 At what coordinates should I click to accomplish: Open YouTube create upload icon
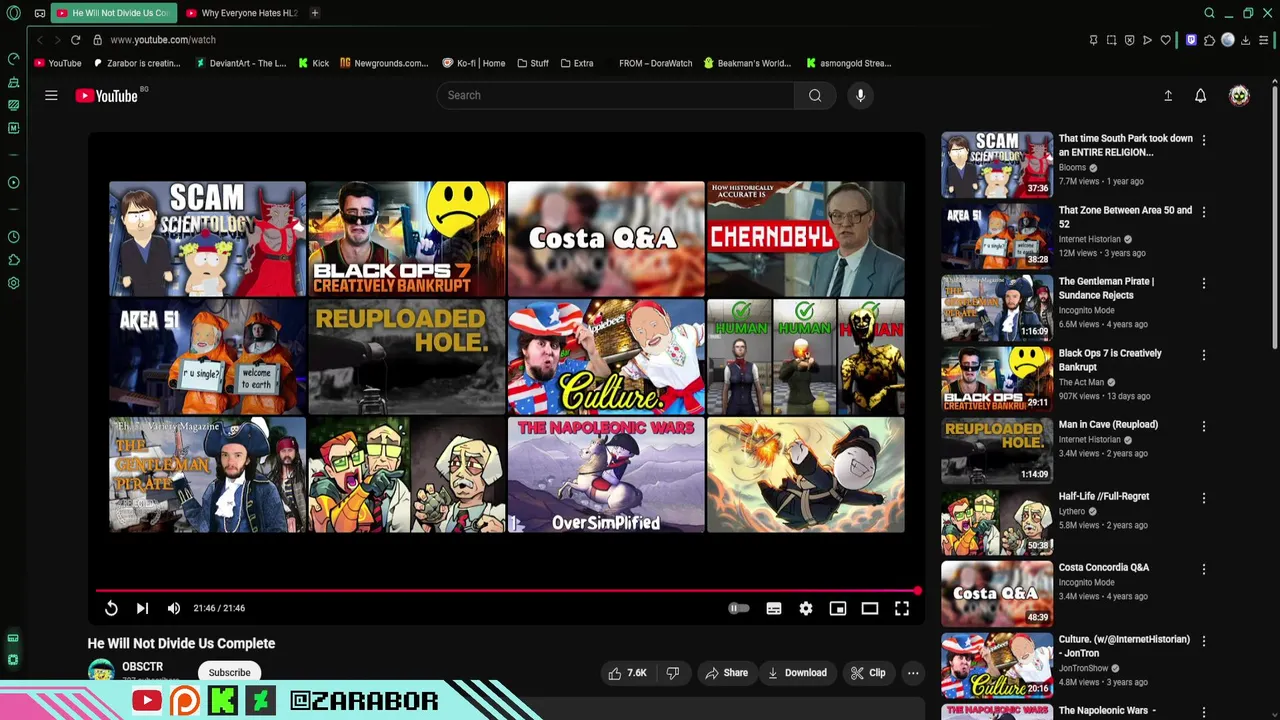pyautogui.click(x=1168, y=95)
